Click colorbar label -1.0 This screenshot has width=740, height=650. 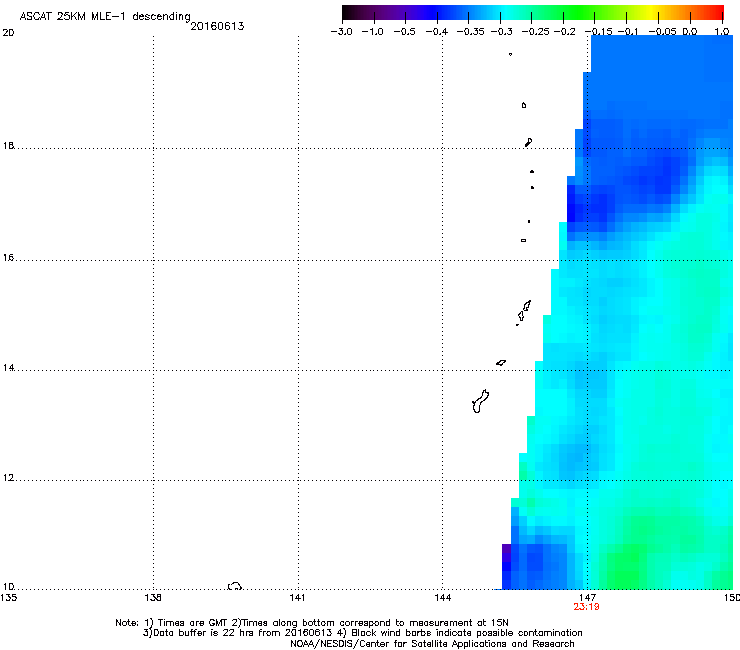click(x=372, y=32)
